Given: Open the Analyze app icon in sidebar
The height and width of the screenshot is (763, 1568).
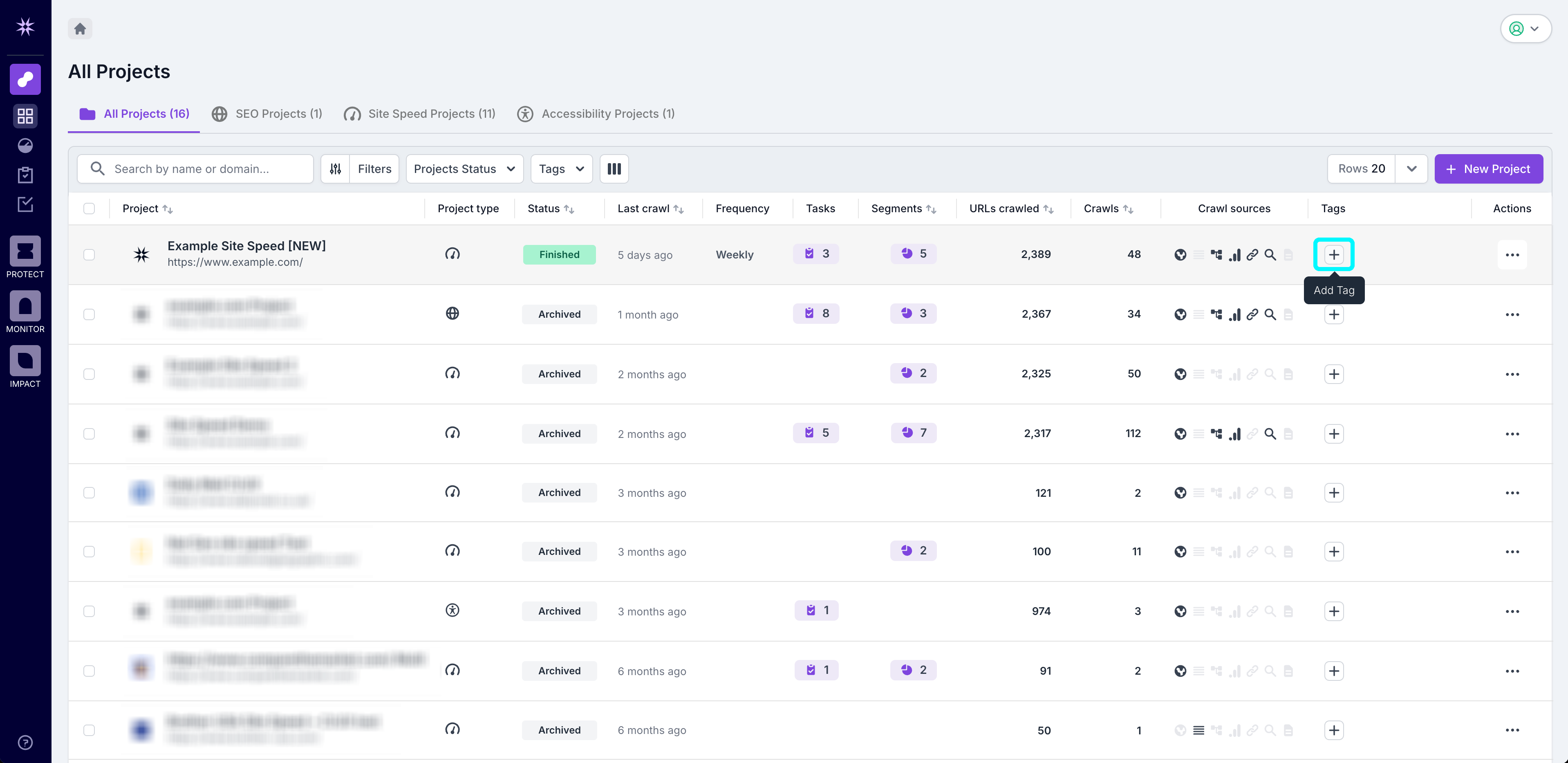Looking at the screenshot, I should click(x=25, y=79).
